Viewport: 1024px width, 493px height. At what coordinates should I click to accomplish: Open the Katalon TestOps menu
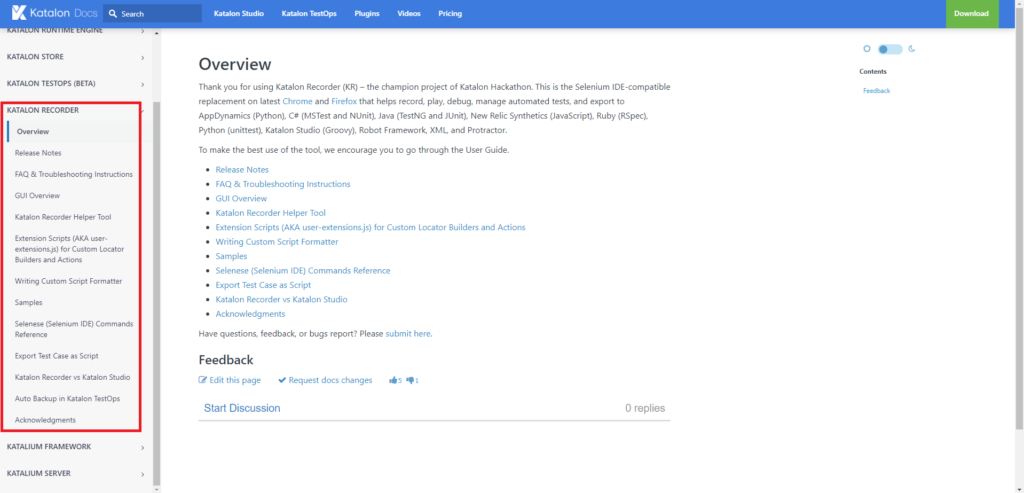click(309, 14)
